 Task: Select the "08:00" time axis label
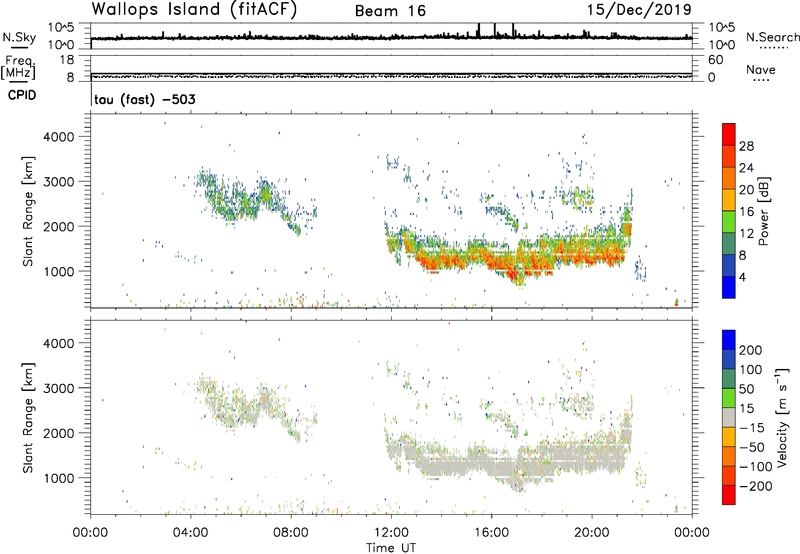(x=291, y=533)
